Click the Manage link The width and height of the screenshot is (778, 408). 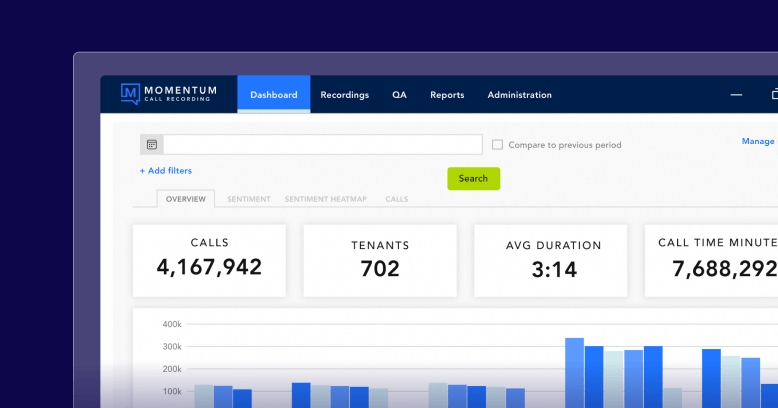point(758,141)
